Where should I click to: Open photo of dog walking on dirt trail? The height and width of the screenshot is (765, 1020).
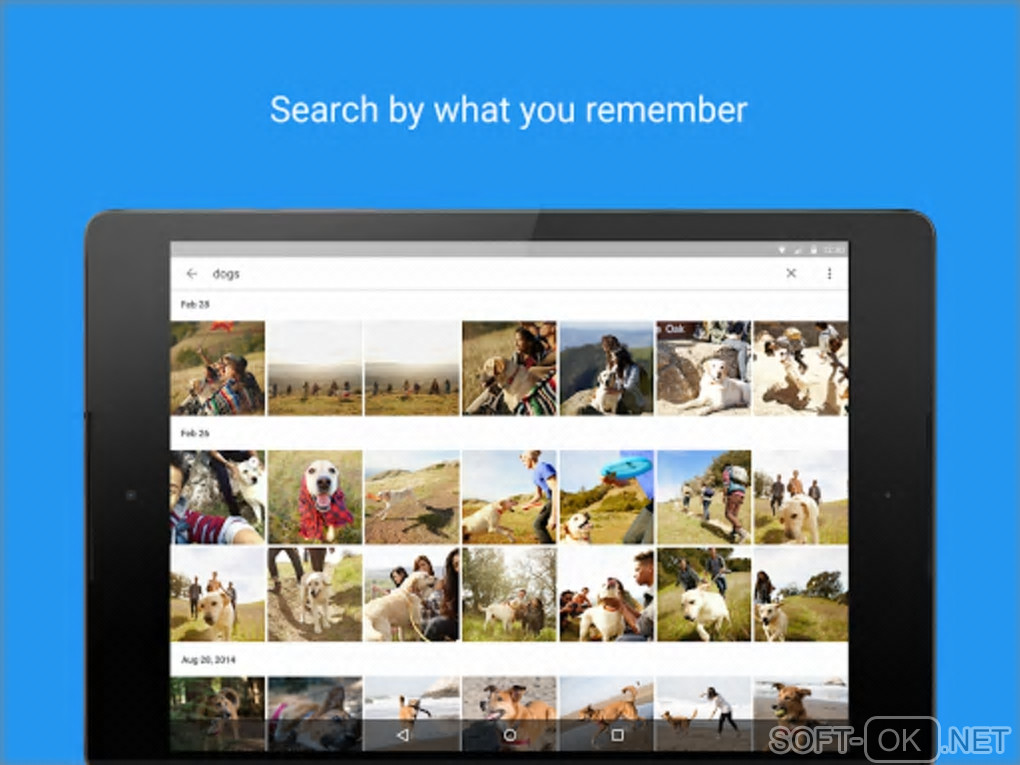(x=315, y=595)
